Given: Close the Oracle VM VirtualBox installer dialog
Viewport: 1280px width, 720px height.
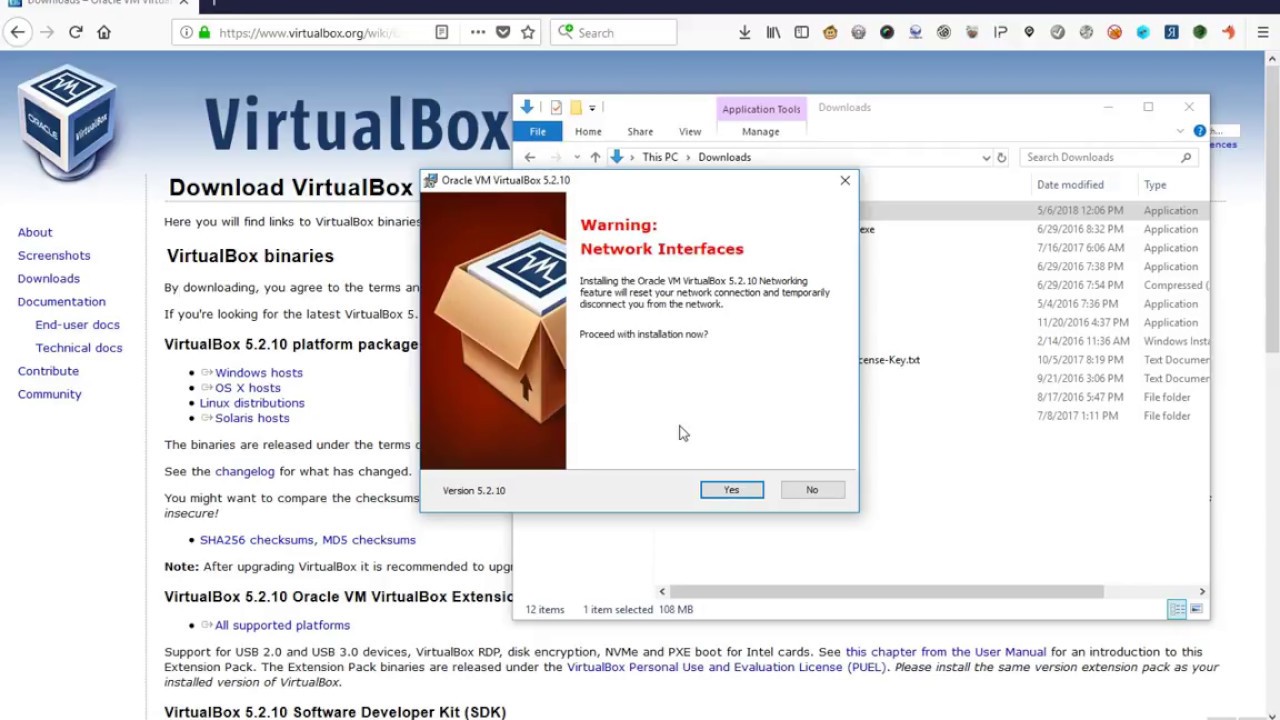Looking at the screenshot, I should 845,180.
